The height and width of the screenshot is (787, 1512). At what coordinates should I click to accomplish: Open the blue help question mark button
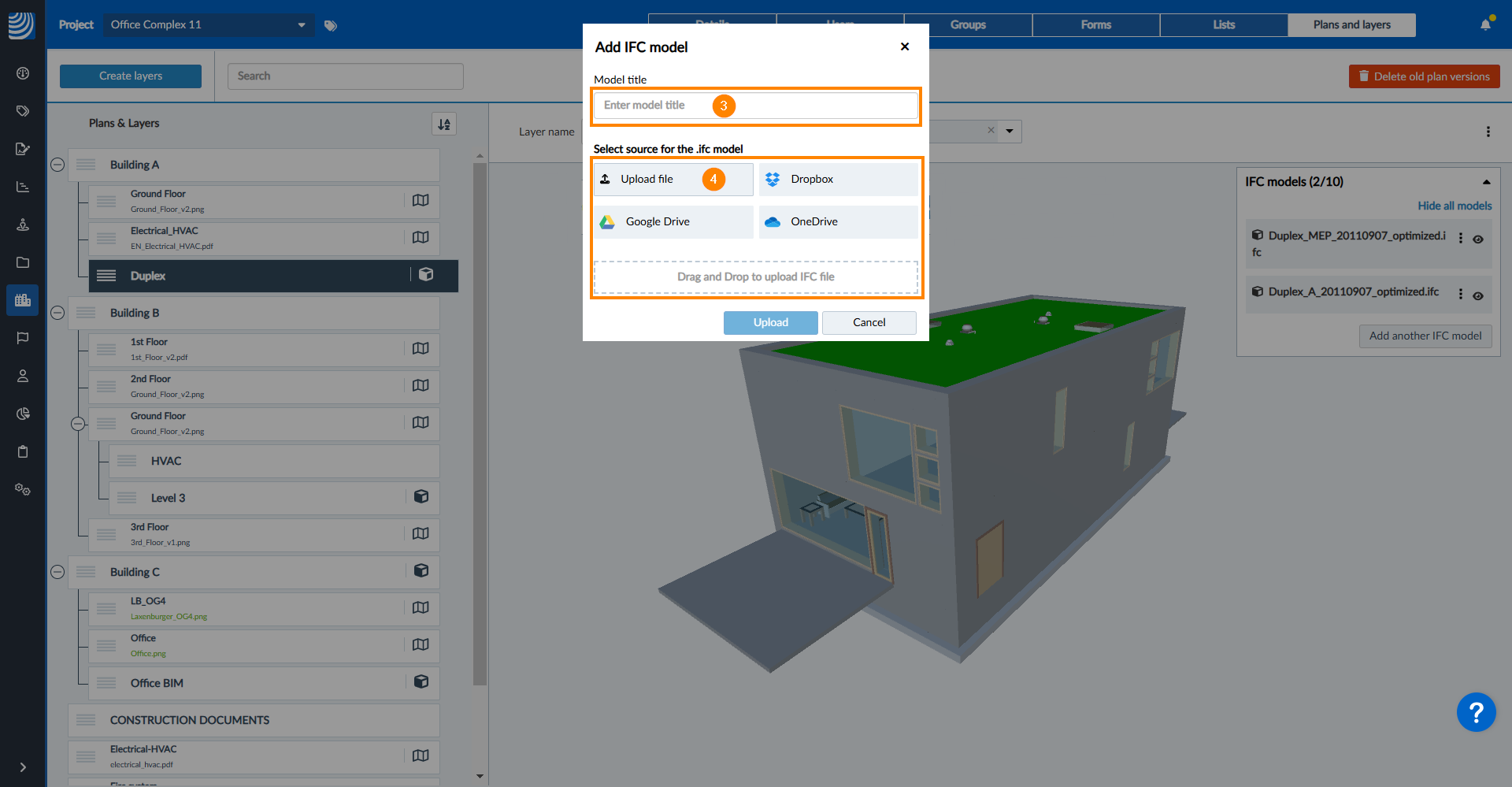point(1476,712)
